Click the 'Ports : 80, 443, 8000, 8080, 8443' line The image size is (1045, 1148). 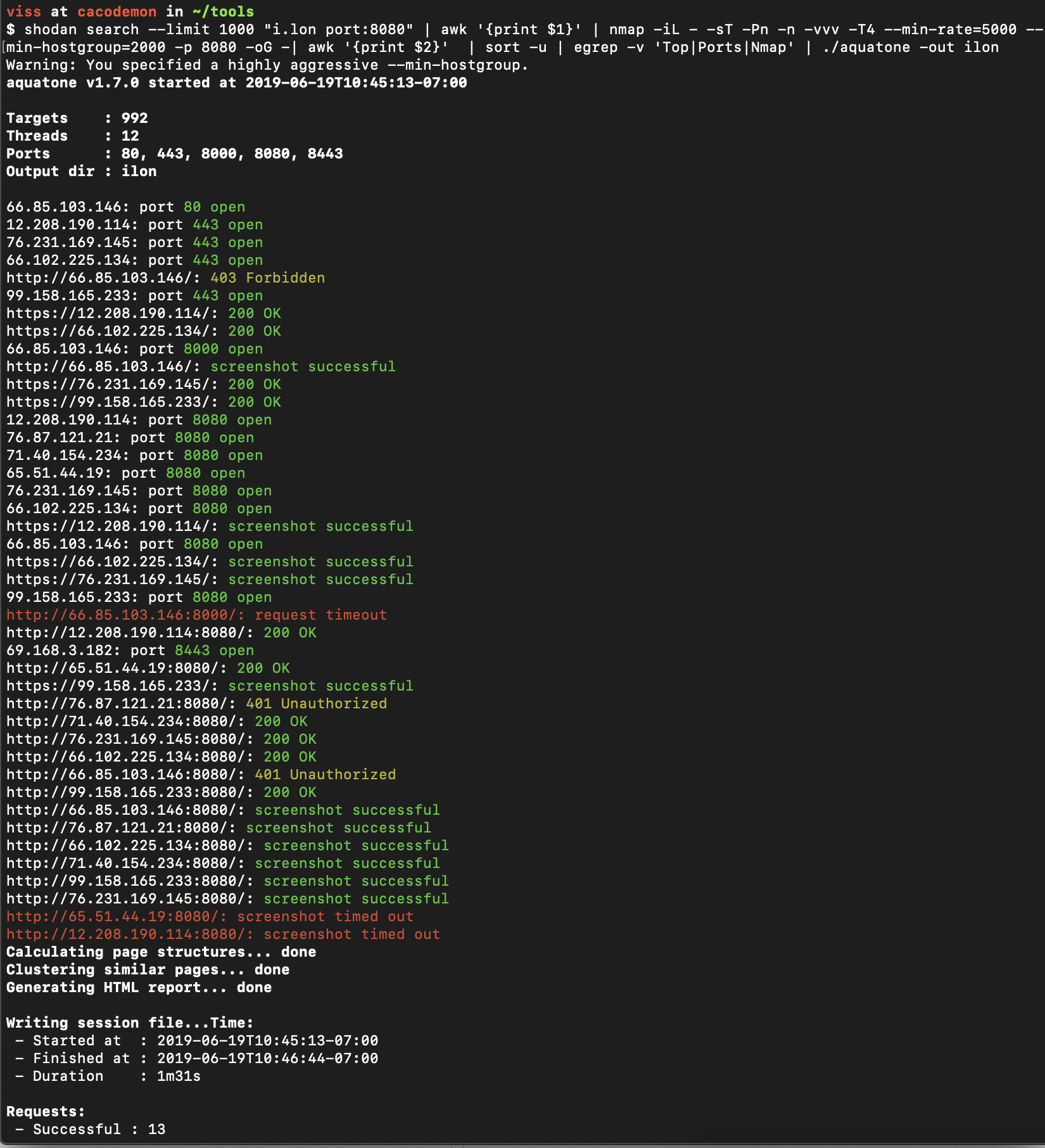(175, 153)
